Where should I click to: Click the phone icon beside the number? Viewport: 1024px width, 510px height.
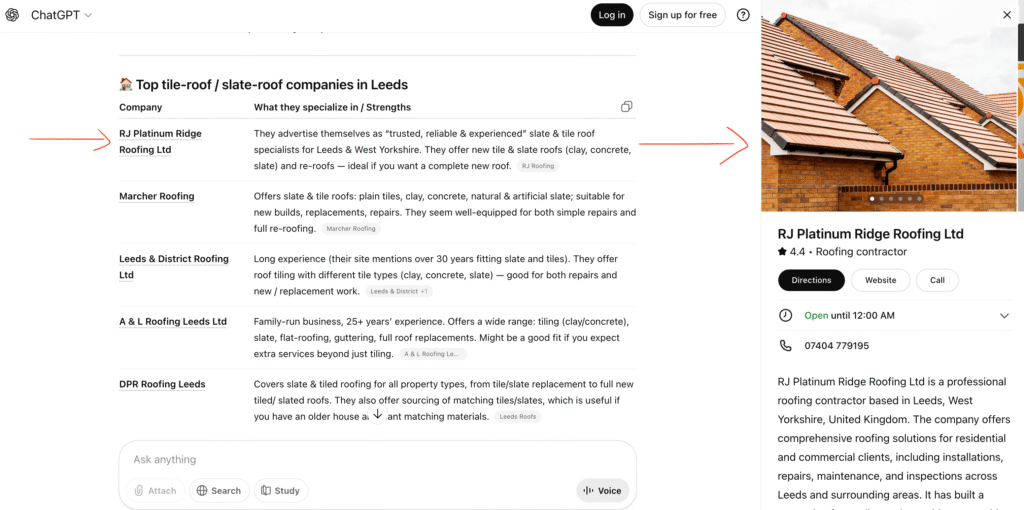click(785, 346)
